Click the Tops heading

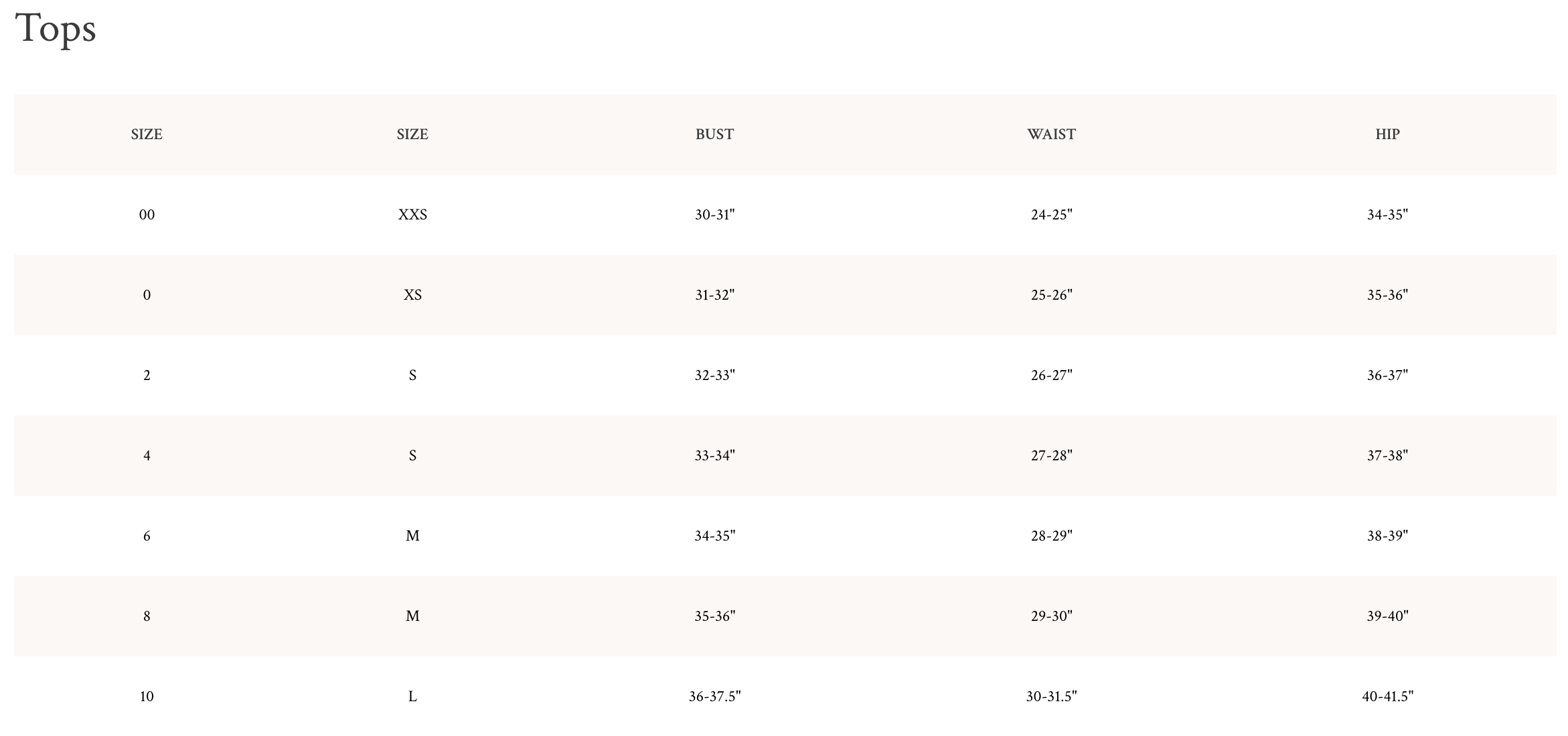pyautogui.click(x=56, y=30)
